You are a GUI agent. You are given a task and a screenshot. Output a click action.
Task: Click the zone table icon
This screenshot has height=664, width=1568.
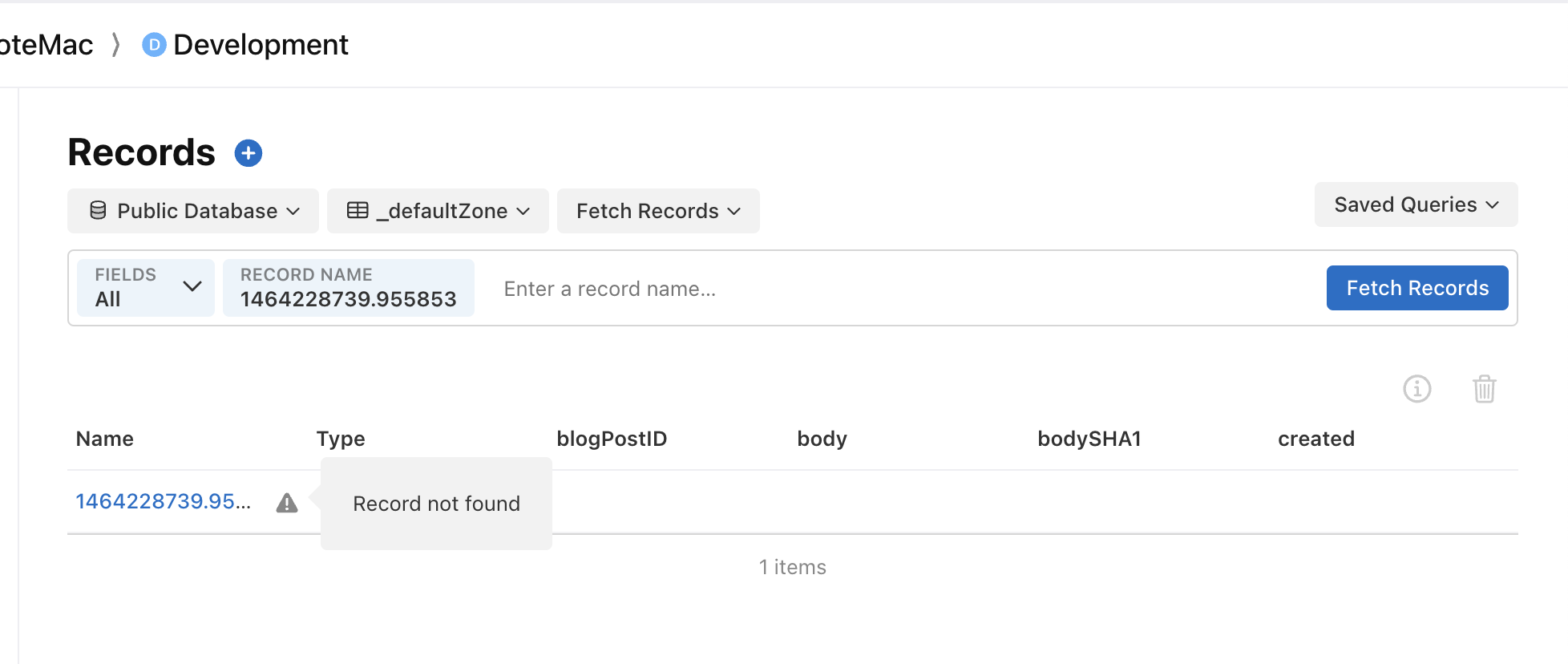click(x=358, y=210)
